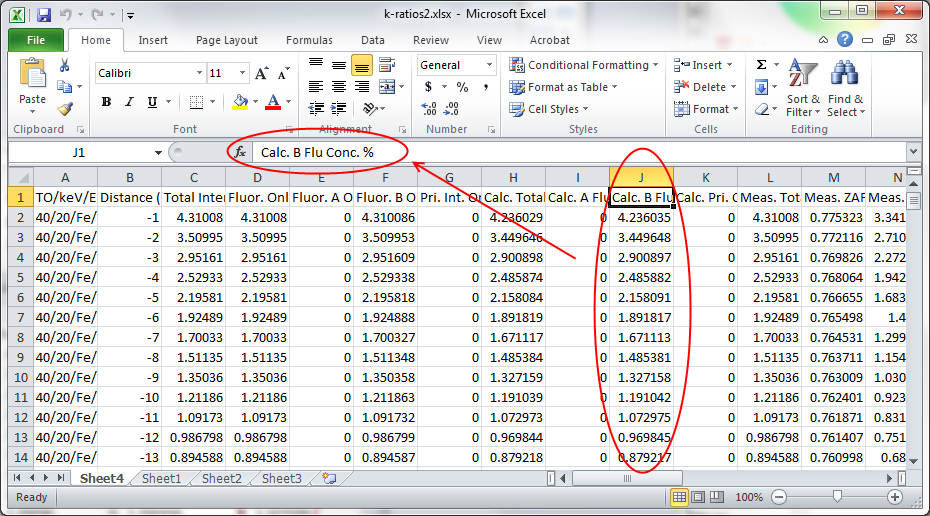Expand the General number format dropdown
930x516 pixels.
(489, 65)
